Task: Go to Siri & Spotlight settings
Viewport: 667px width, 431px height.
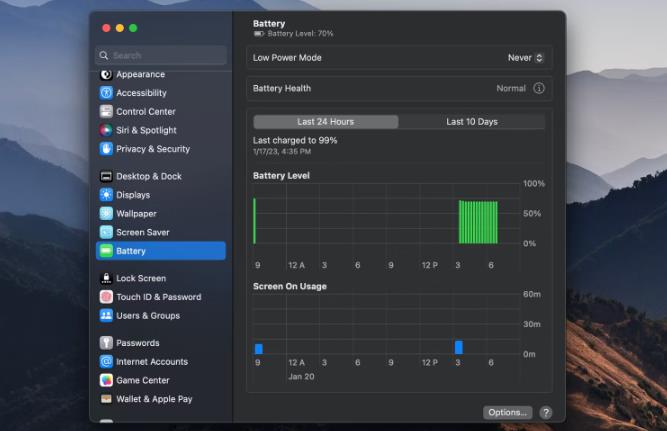Action: tap(161, 130)
